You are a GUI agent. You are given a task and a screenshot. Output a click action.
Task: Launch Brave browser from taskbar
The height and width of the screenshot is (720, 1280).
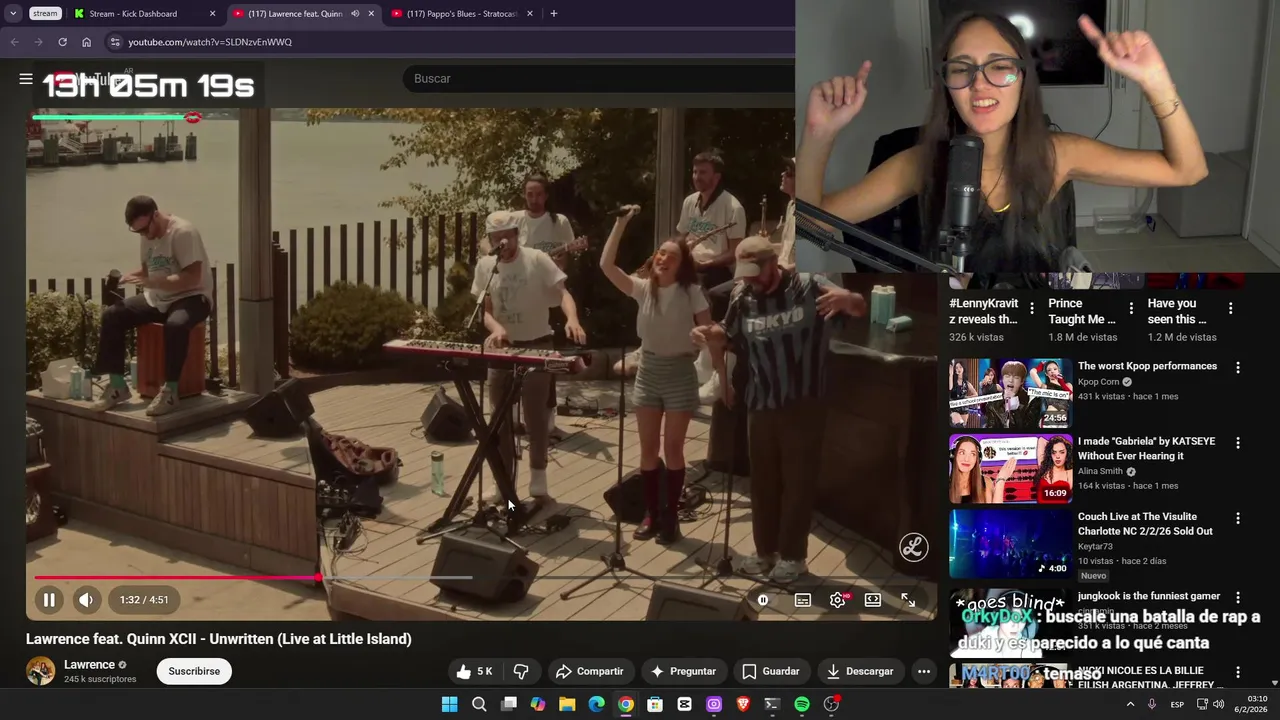click(743, 705)
